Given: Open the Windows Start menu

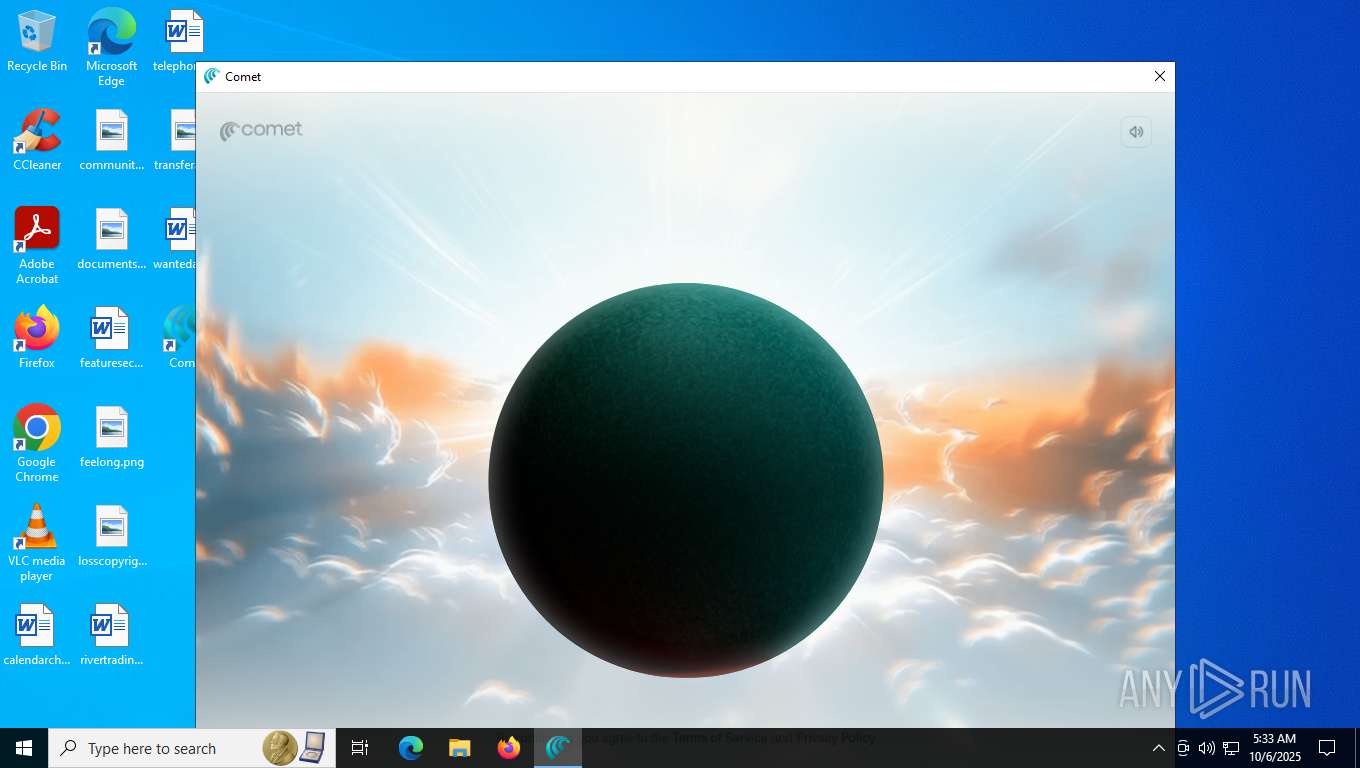Looking at the screenshot, I should click(24, 748).
